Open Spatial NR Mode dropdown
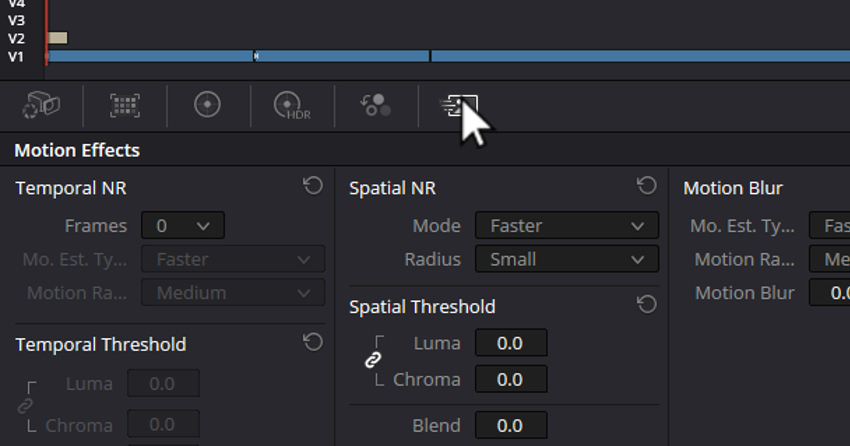Screen dimensions: 850x446 567,225
